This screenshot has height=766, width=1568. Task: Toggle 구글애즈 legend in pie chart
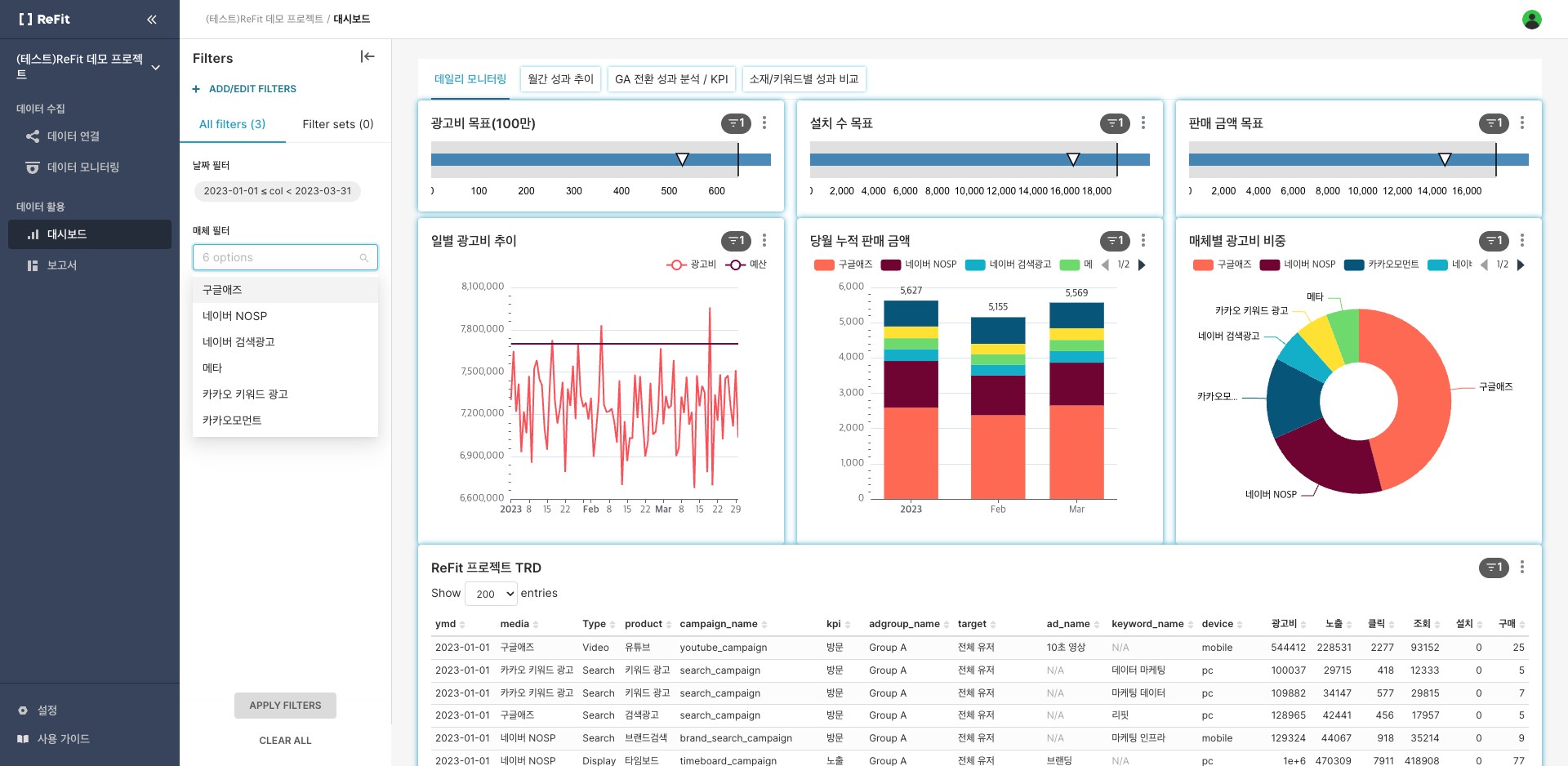point(1223,265)
